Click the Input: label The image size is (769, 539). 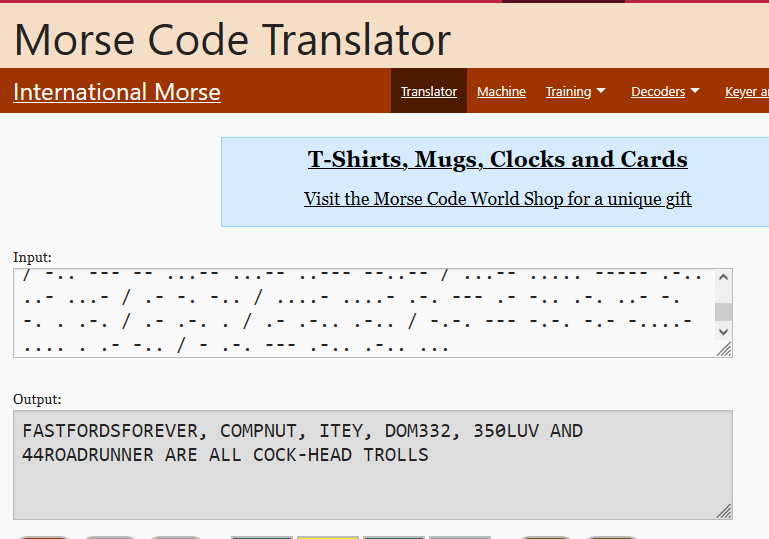click(x=32, y=257)
